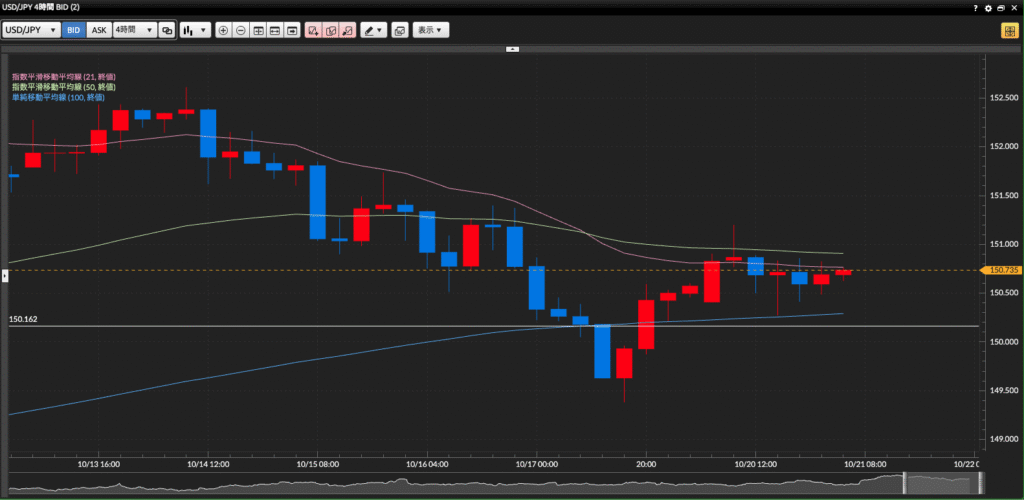Click the 150.735 current price label
The height and width of the screenshot is (500, 1024).
(x=1001, y=270)
